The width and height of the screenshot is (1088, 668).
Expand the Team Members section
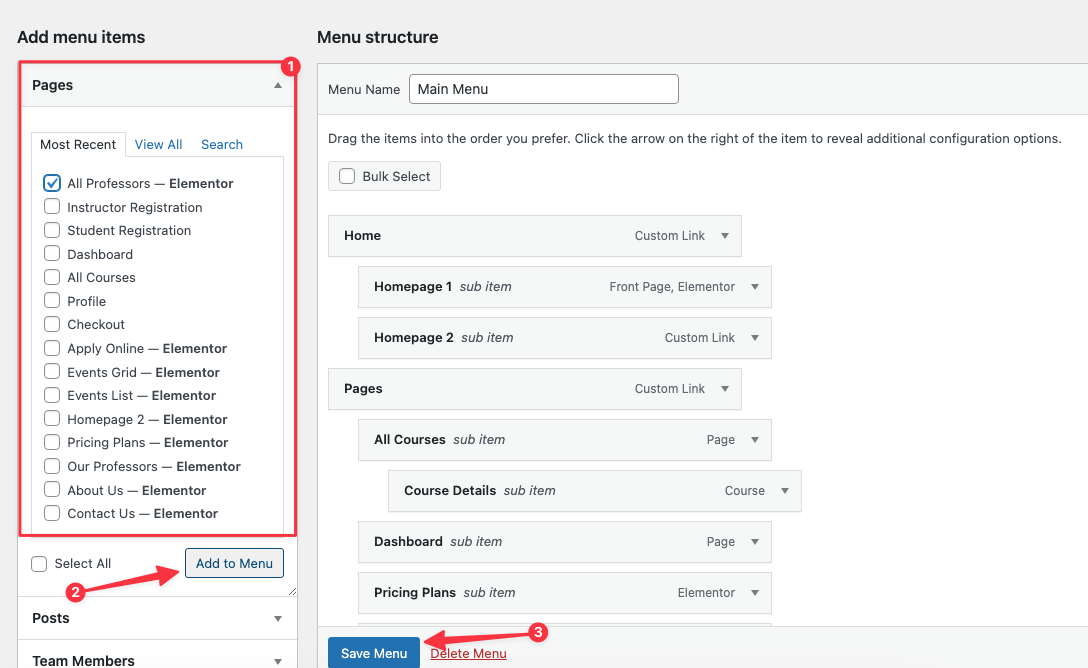click(x=278, y=661)
